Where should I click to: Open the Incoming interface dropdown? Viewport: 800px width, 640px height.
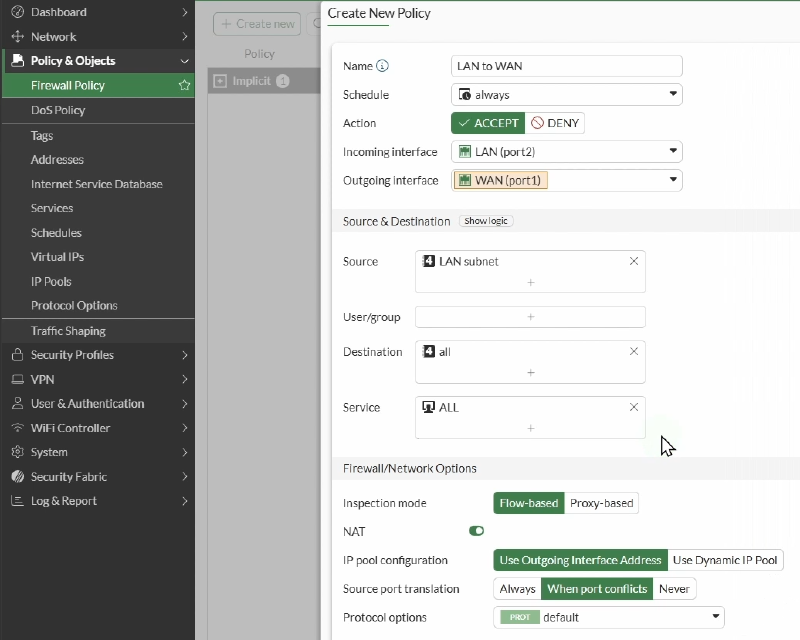point(566,152)
